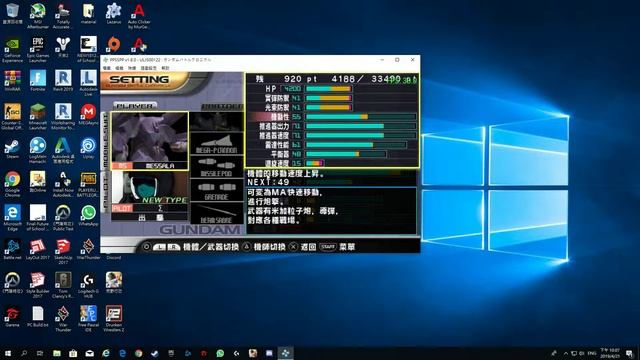Open fourth PPSSPP menu (game settings)
This screenshot has width=640, height=360.
149,68
